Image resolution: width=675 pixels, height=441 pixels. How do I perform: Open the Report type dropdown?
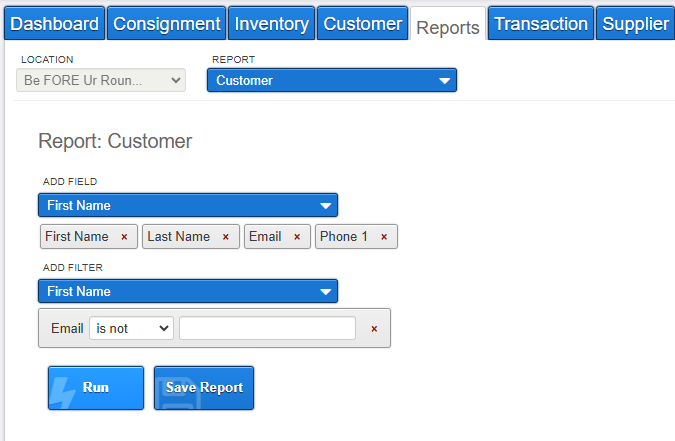(x=332, y=80)
